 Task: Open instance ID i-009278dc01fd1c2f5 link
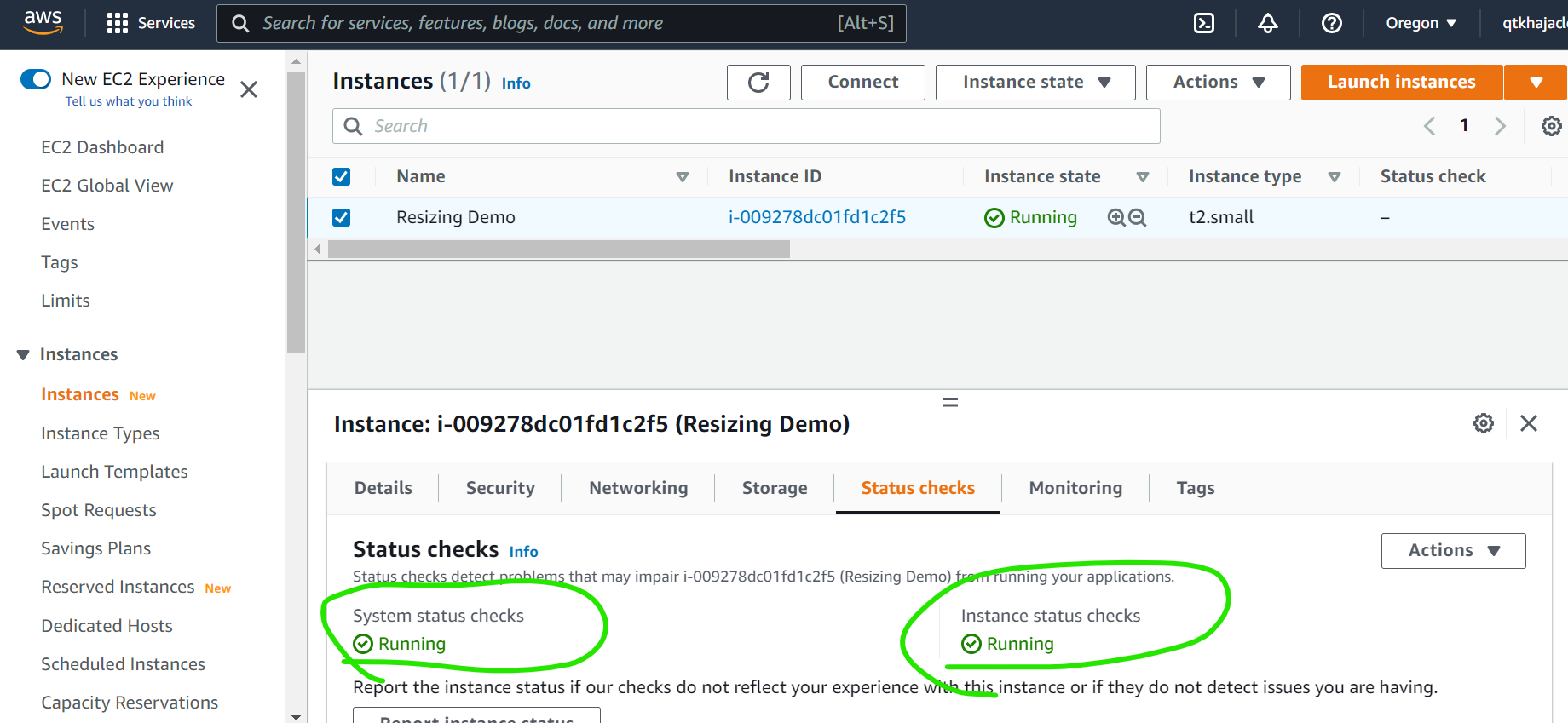[816, 217]
